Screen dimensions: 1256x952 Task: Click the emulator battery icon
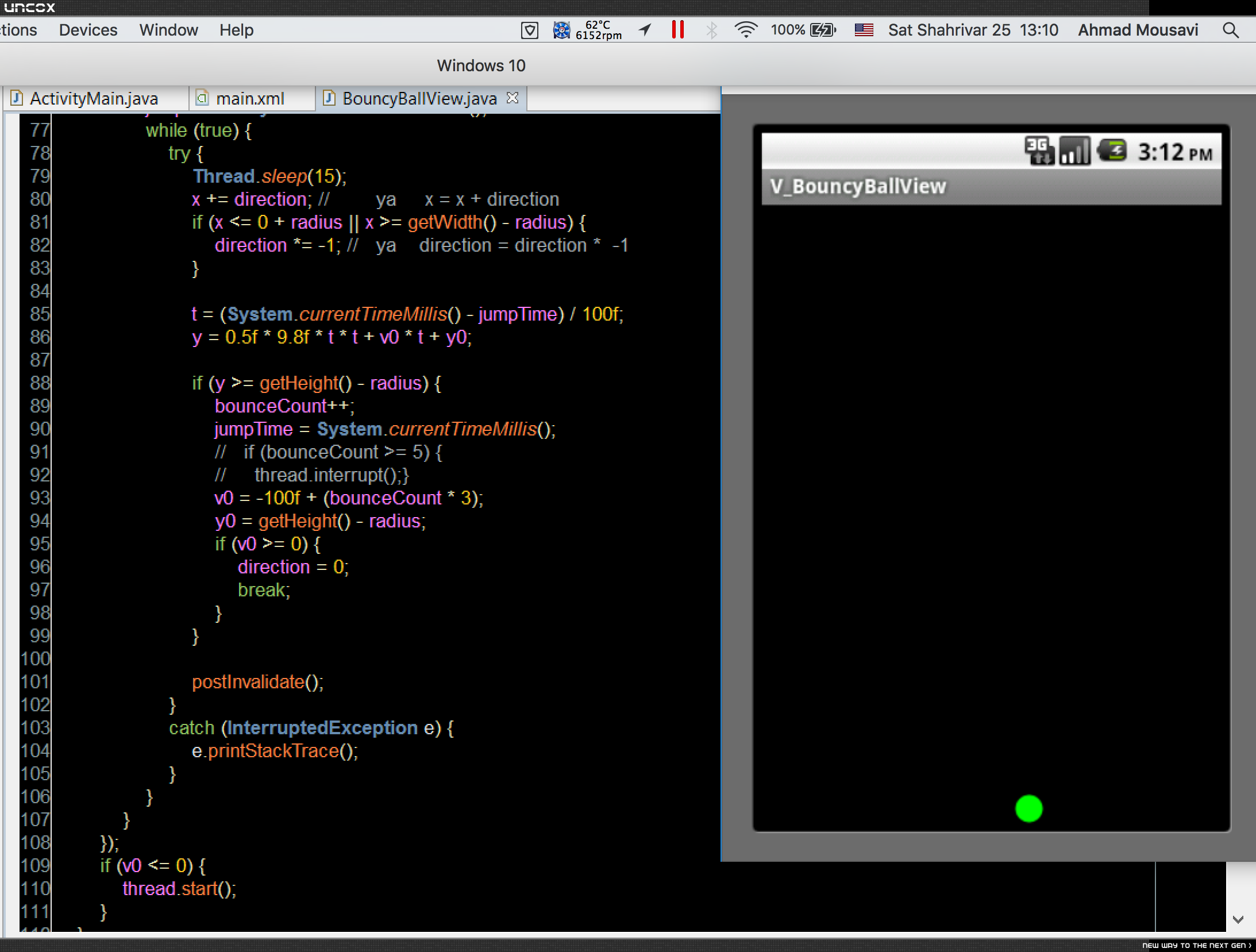1112,151
